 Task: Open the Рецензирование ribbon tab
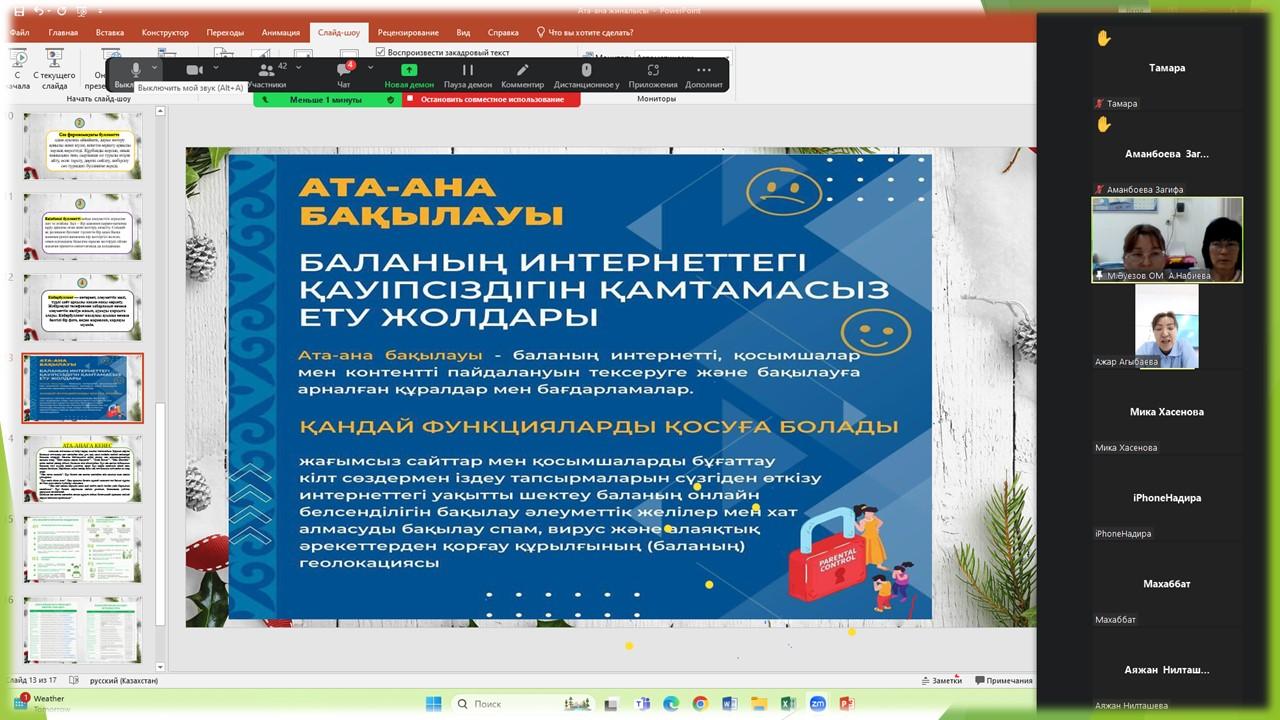(x=406, y=32)
